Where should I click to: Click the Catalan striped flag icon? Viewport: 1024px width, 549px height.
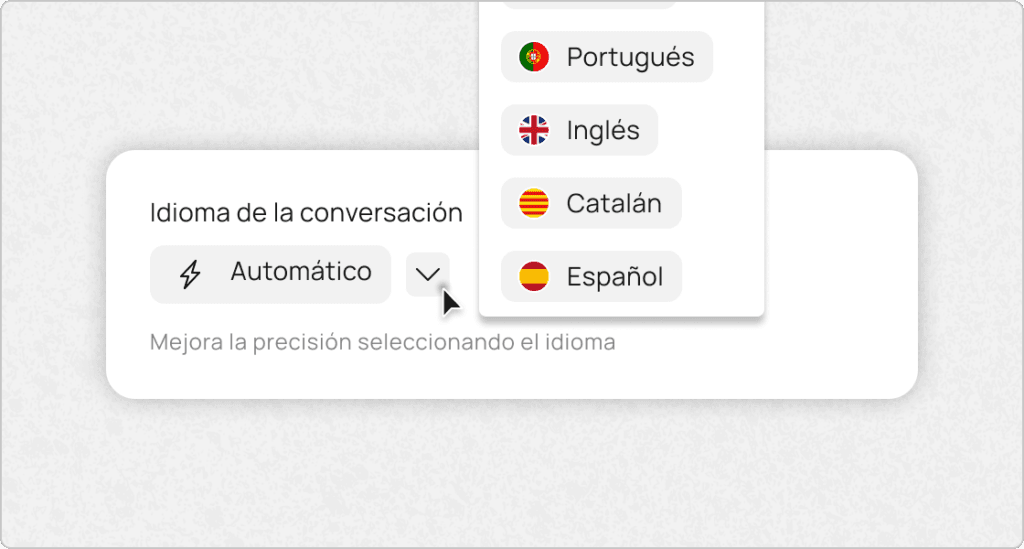pos(534,204)
